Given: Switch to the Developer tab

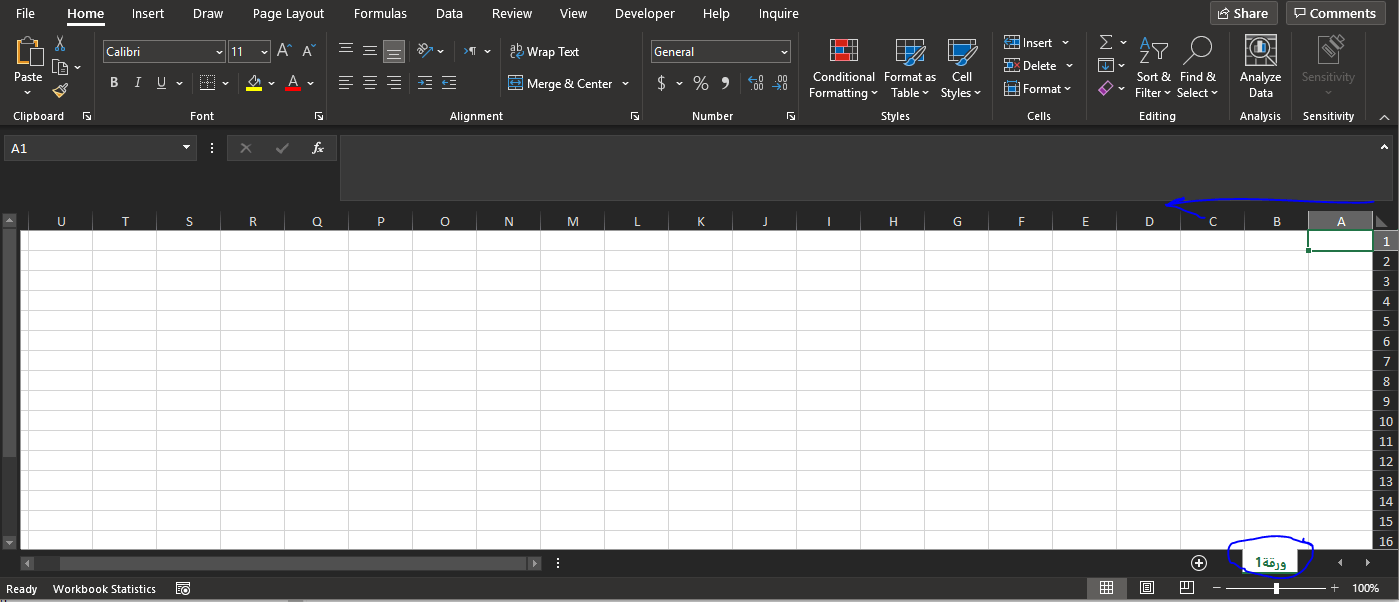Looking at the screenshot, I should pyautogui.click(x=644, y=13).
